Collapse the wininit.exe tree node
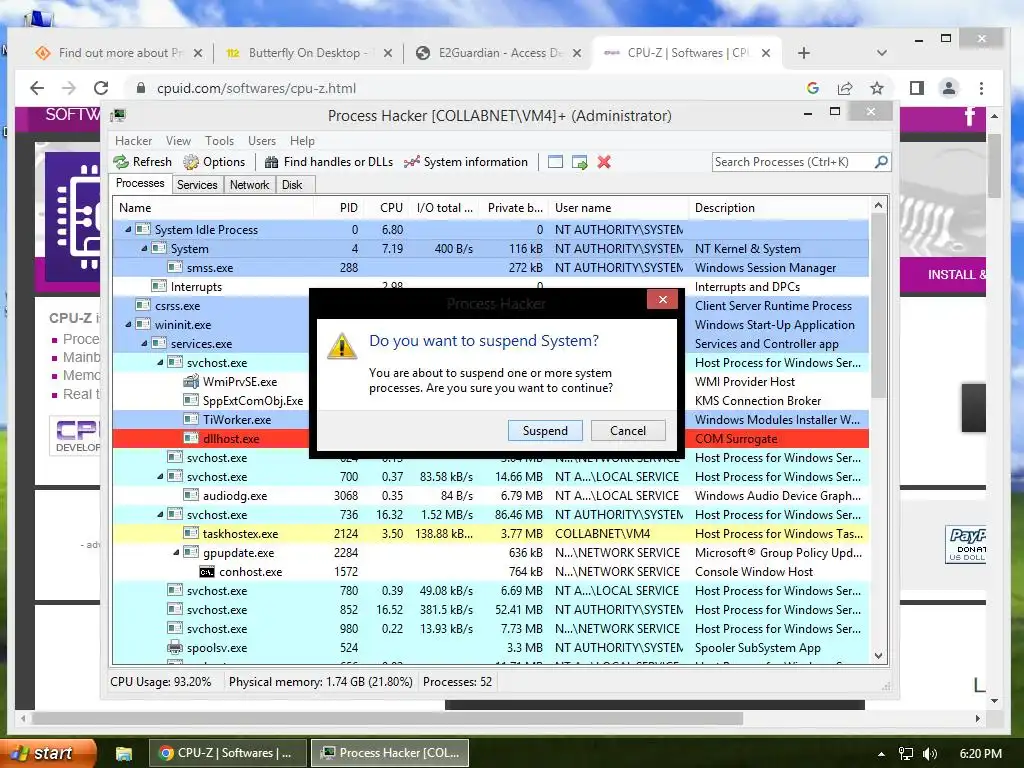Image resolution: width=1024 pixels, height=768 pixels. click(x=128, y=325)
